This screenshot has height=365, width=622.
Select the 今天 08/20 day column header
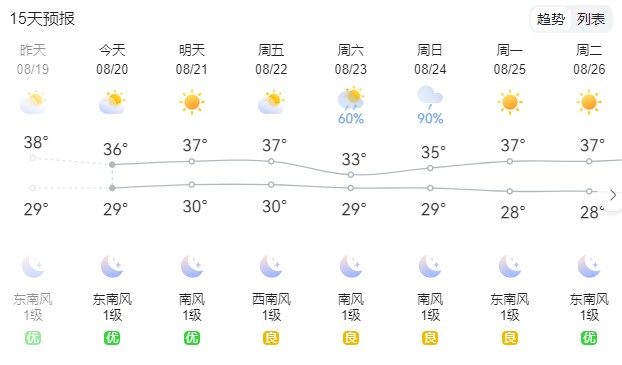point(112,60)
